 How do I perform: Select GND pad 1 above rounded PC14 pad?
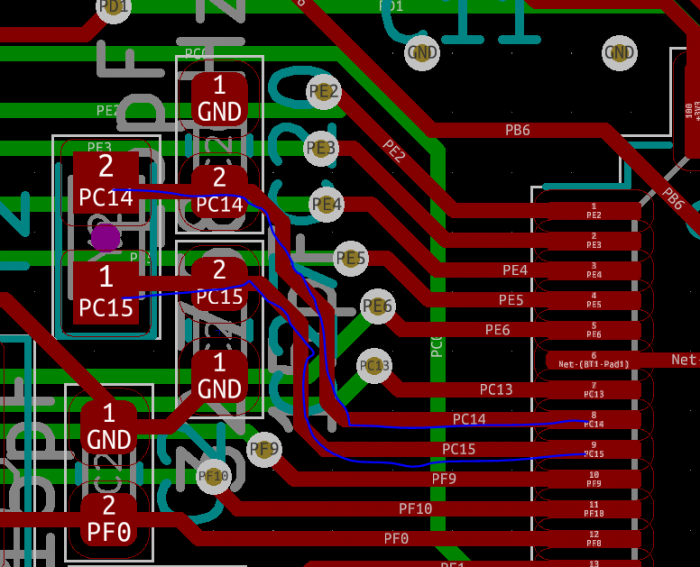(x=219, y=99)
